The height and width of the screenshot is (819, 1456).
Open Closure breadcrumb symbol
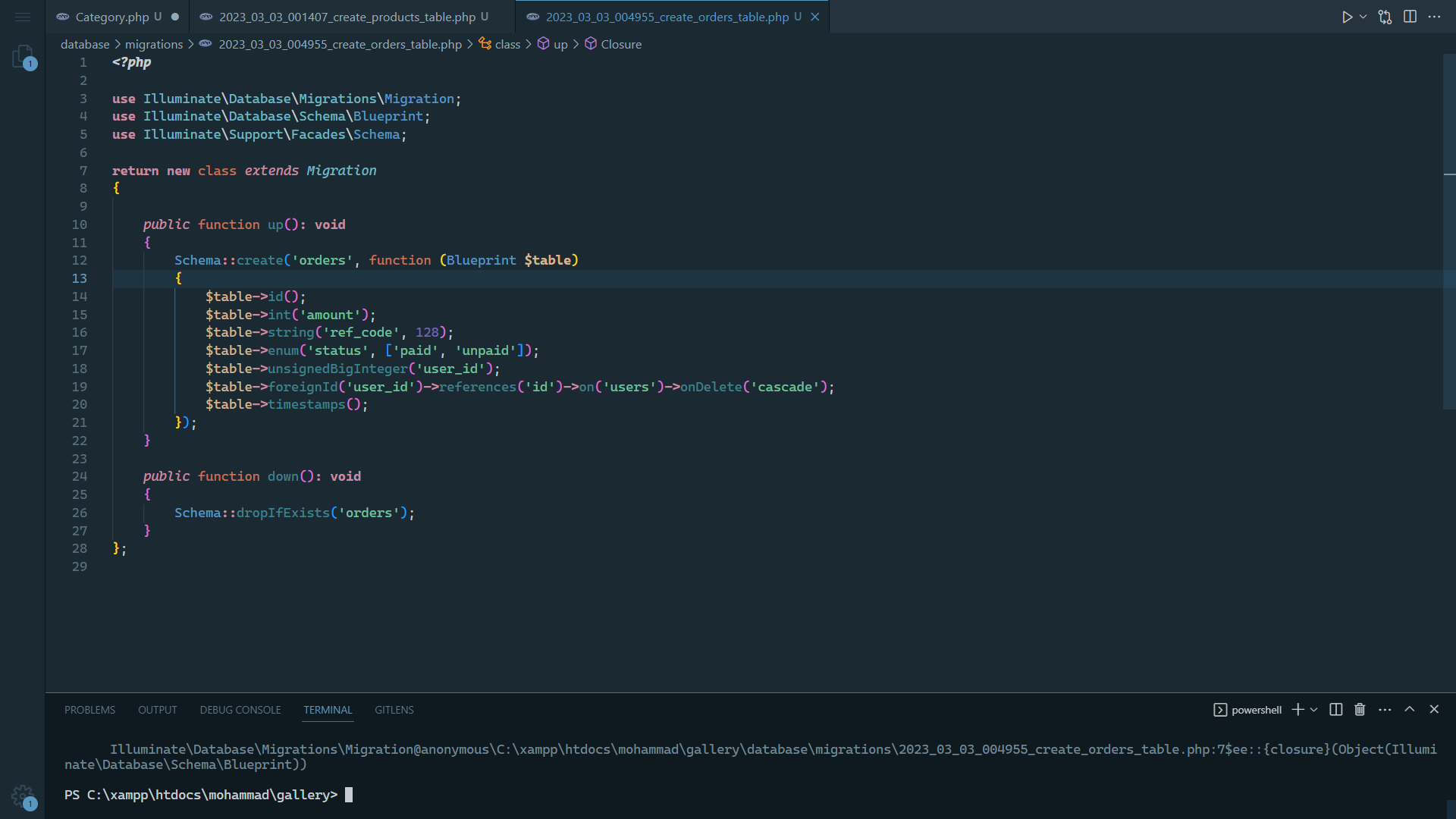[x=621, y=44]
